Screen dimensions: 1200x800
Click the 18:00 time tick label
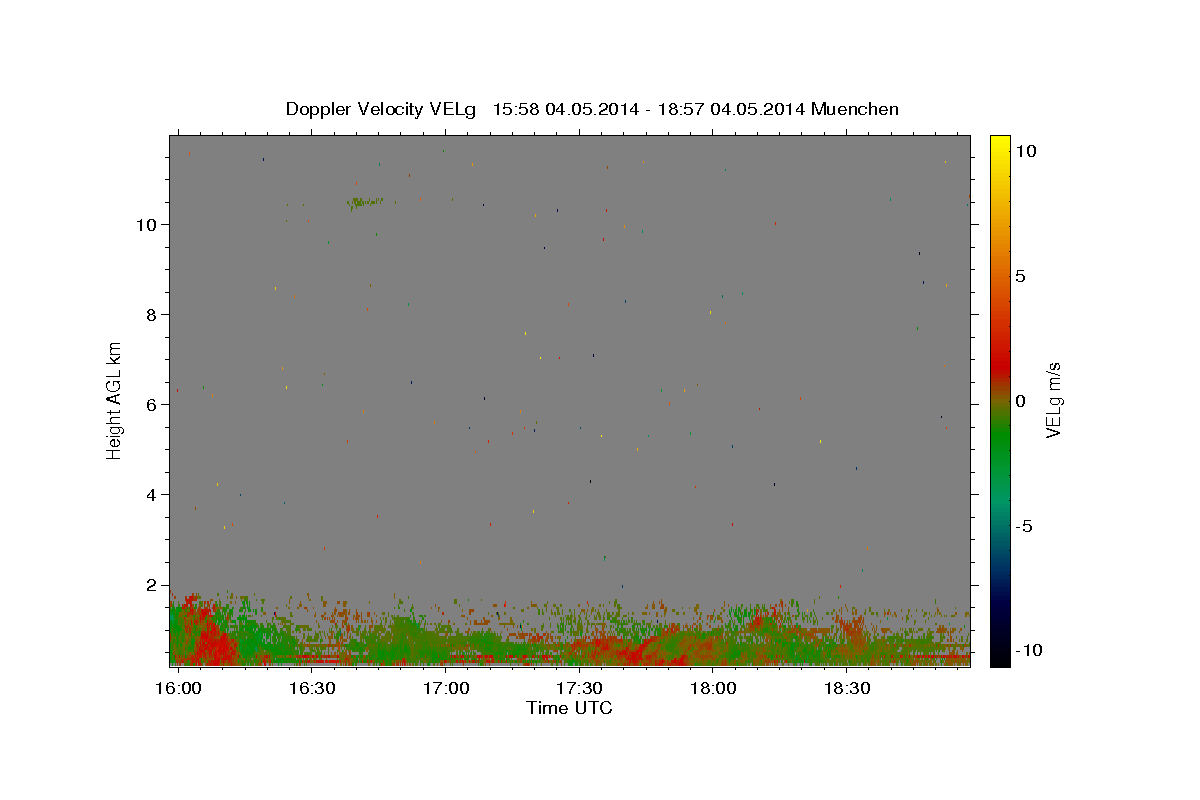712,688
